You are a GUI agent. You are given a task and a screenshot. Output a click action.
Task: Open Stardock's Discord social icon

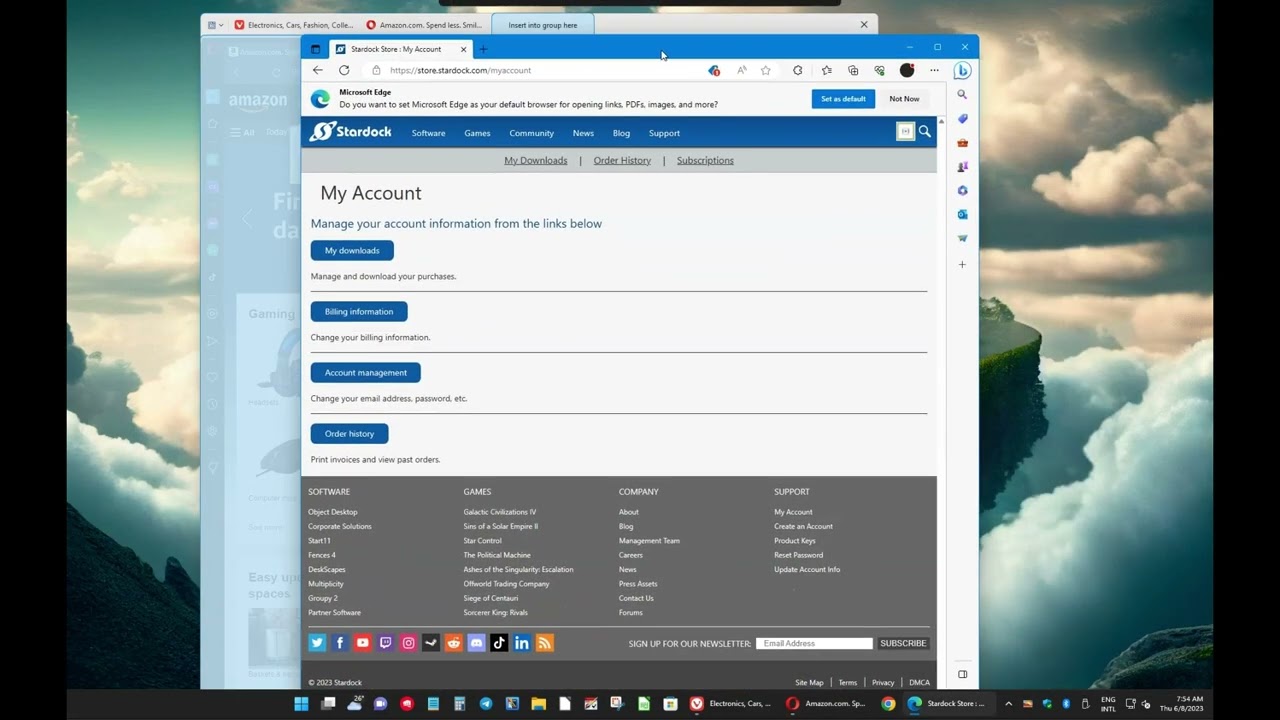(476, 643)
